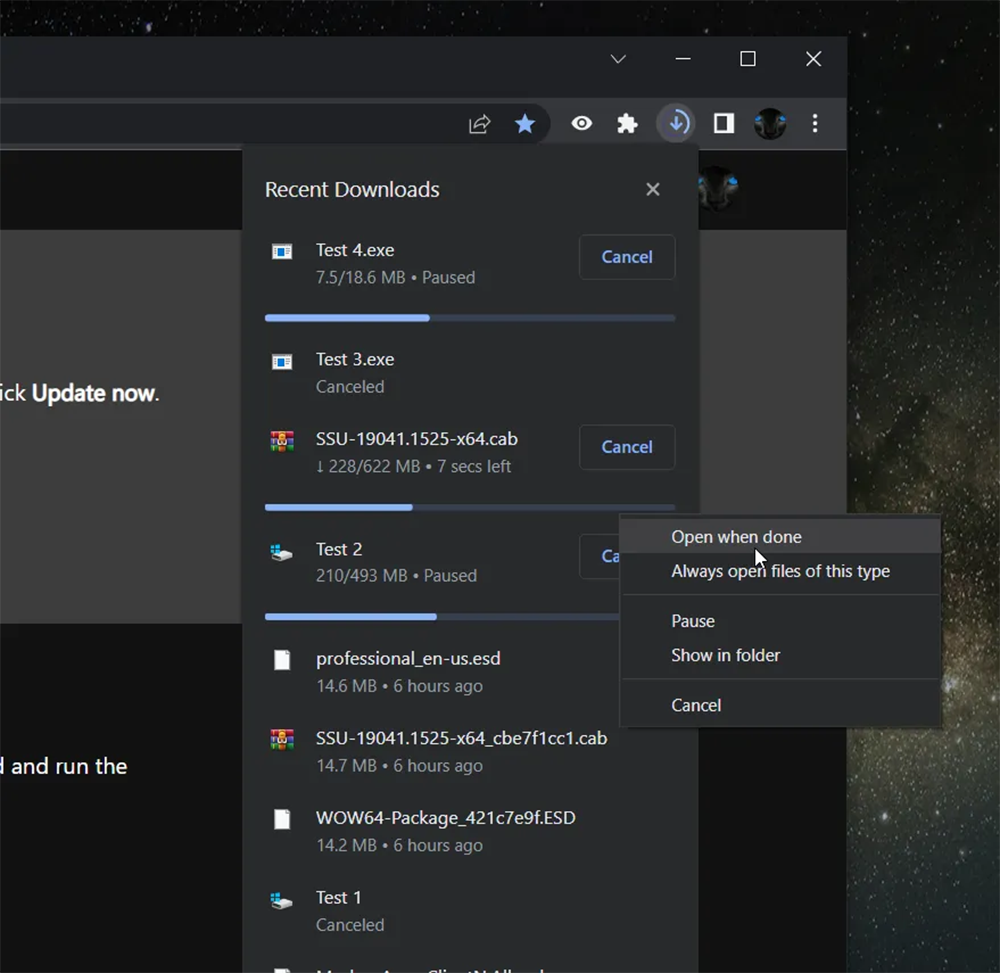Screen dimensions: 1000x973
Task: Close the Recent Downloads panel
Action: 653,189
